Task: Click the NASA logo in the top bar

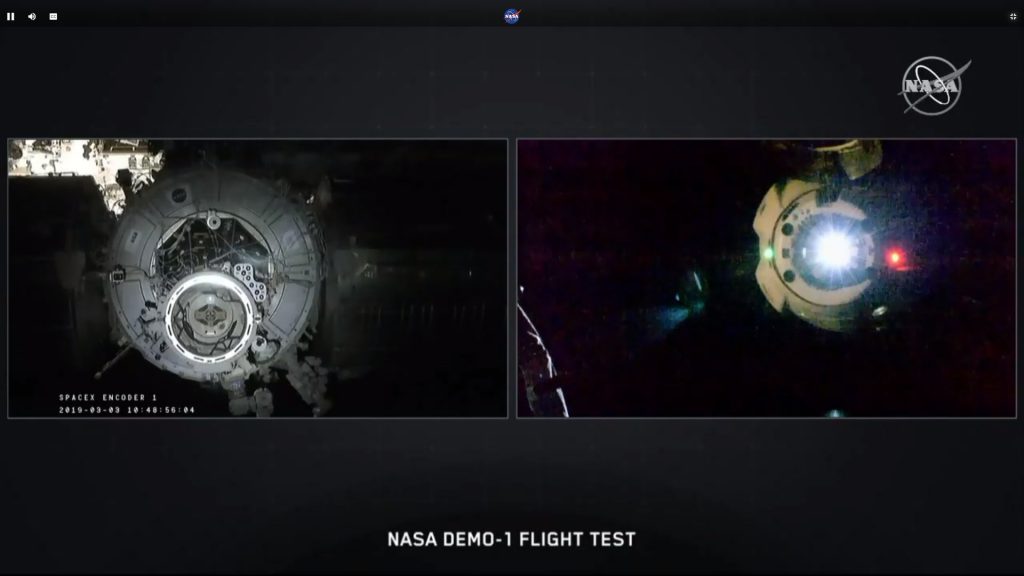Action: pos(512,16)
